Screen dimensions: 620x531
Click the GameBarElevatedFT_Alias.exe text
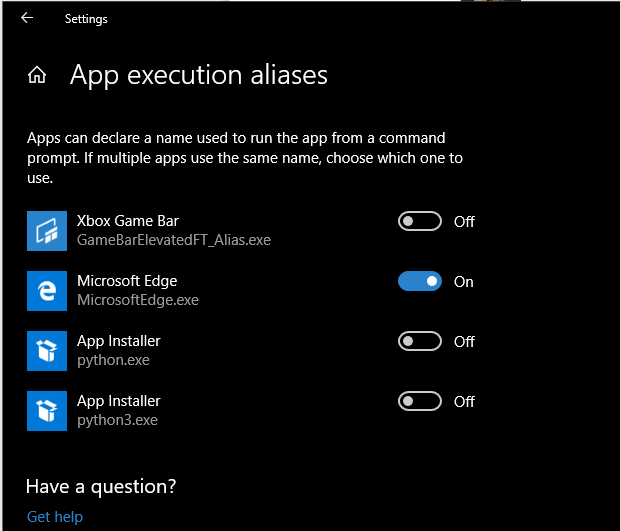pos(174,240)
